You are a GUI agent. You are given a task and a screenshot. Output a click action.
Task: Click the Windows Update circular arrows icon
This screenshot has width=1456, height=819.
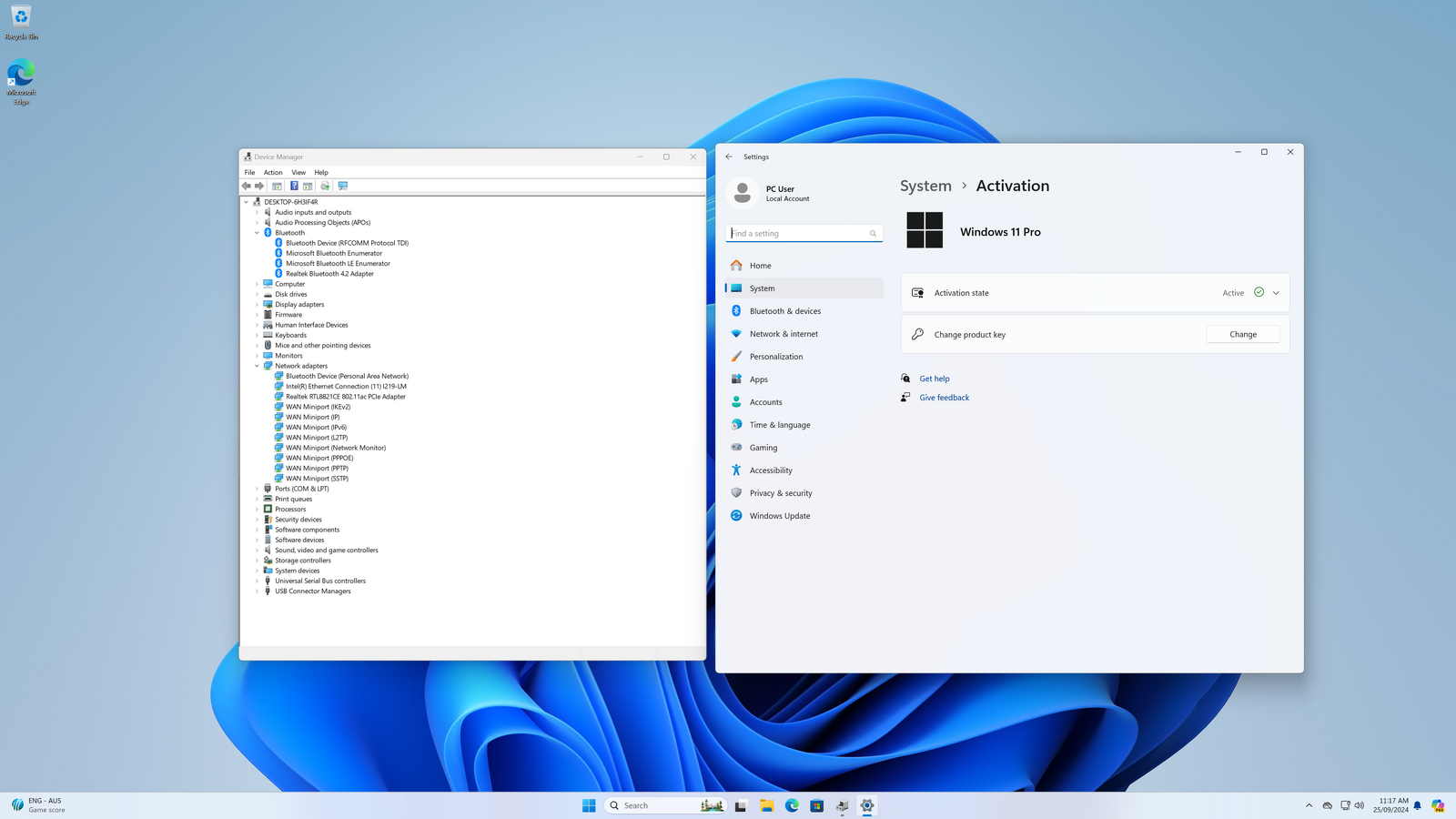736,516
